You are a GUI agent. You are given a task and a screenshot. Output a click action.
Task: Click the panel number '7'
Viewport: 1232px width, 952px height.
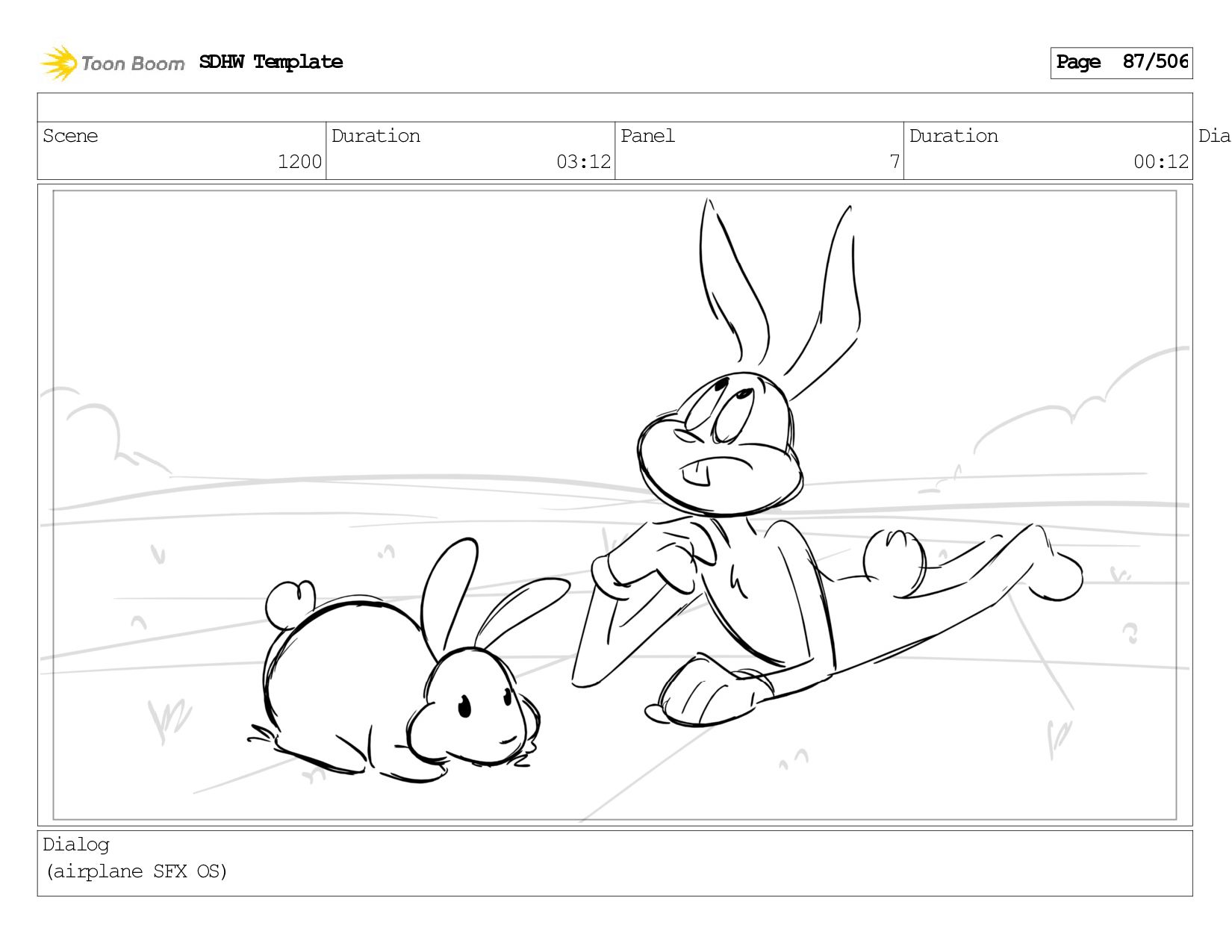click(895, 162)
